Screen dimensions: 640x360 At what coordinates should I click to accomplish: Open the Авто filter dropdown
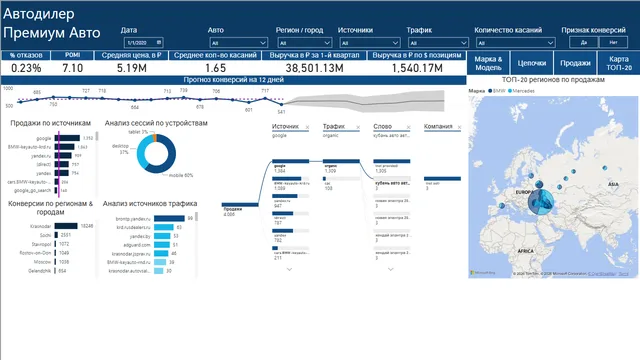point(239,43)
